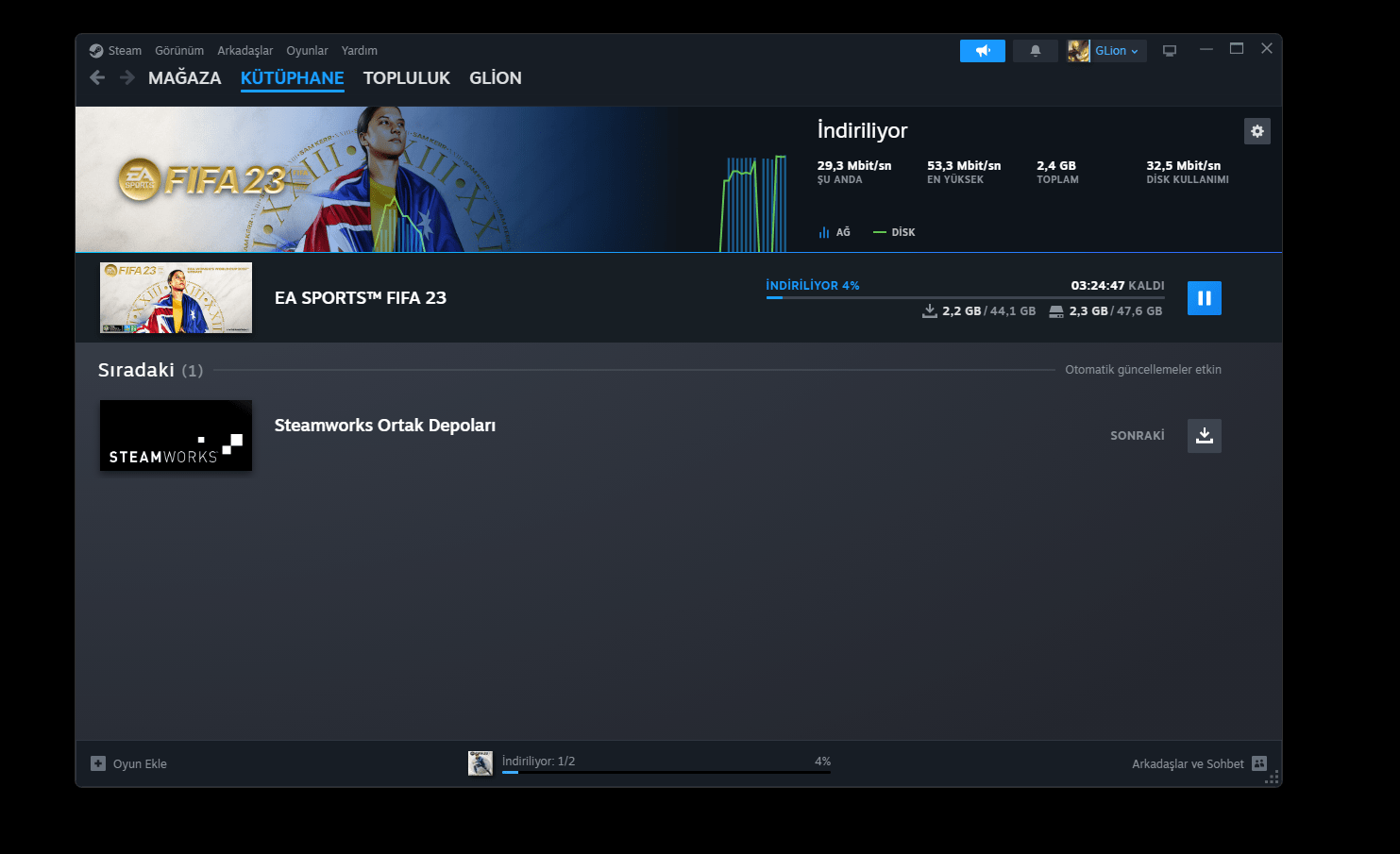Go forward with the right arrow
The width and height of the screenshot is (1400, 854).
pyautogui.click(x=127, y=77)
